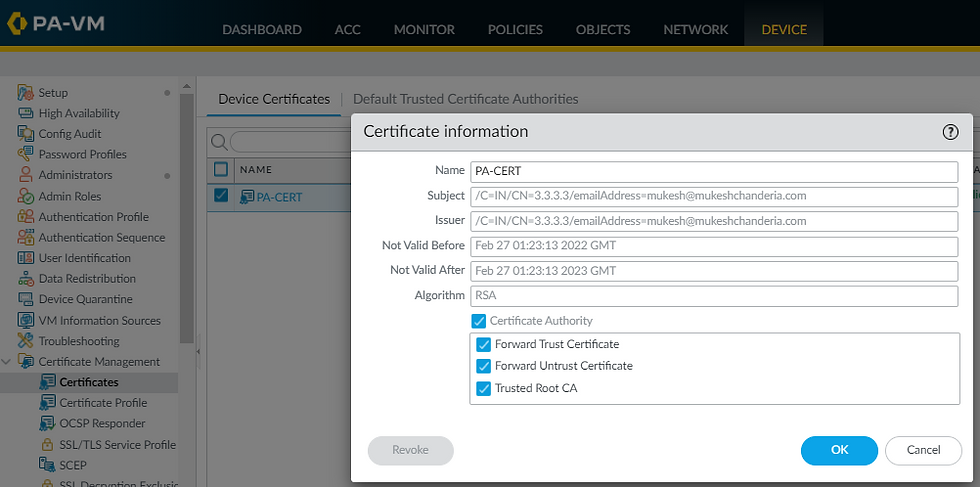Click the SCEP icon

(x=48, y=465)
